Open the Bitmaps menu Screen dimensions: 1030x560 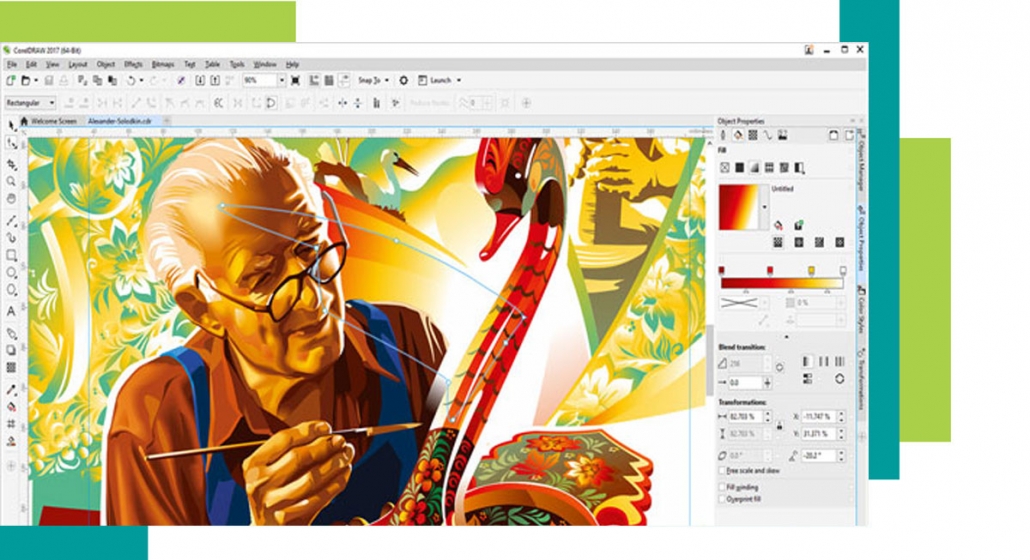click(163, 64)
